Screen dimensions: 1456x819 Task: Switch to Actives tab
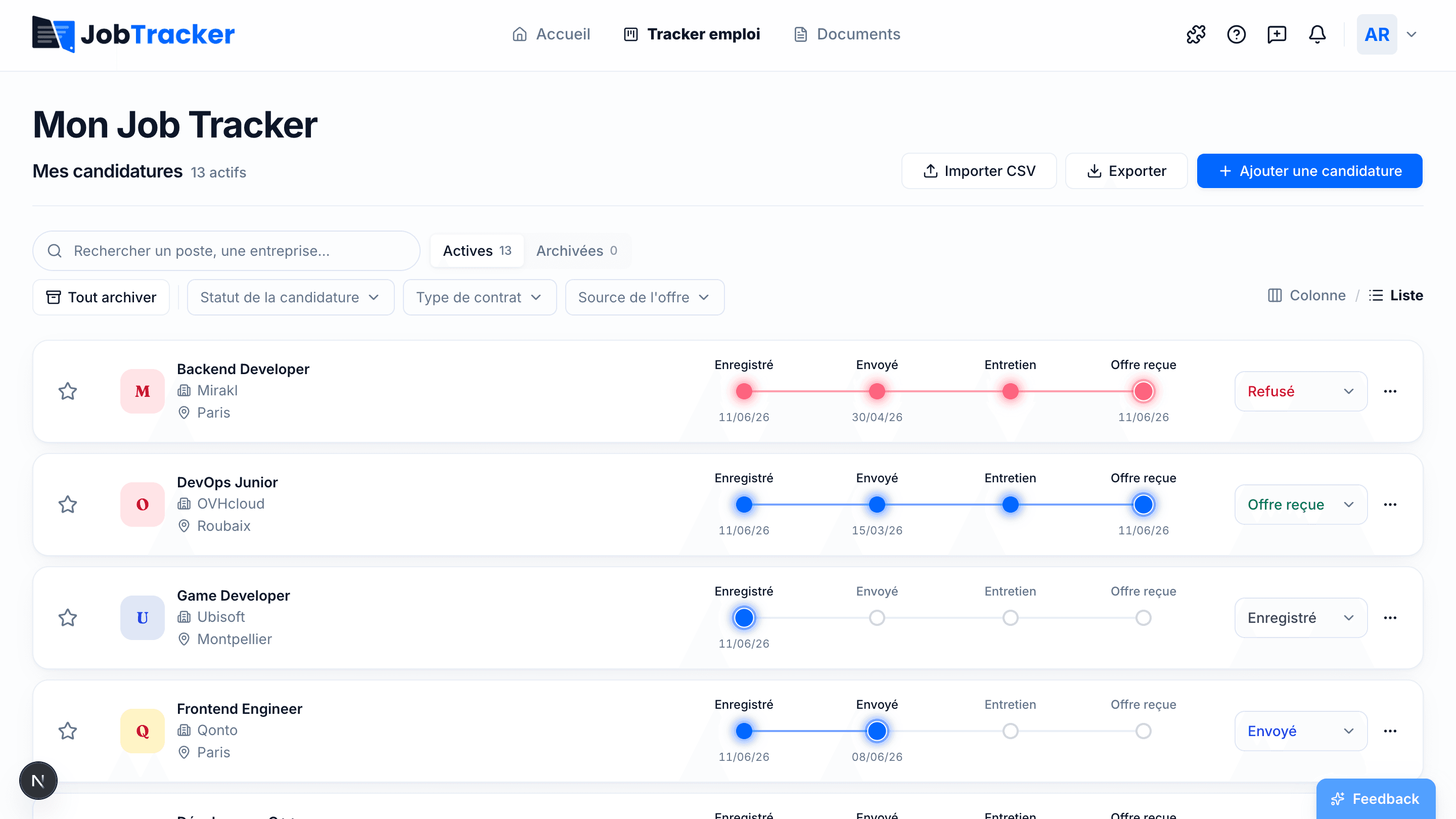(x=477, y=250)
